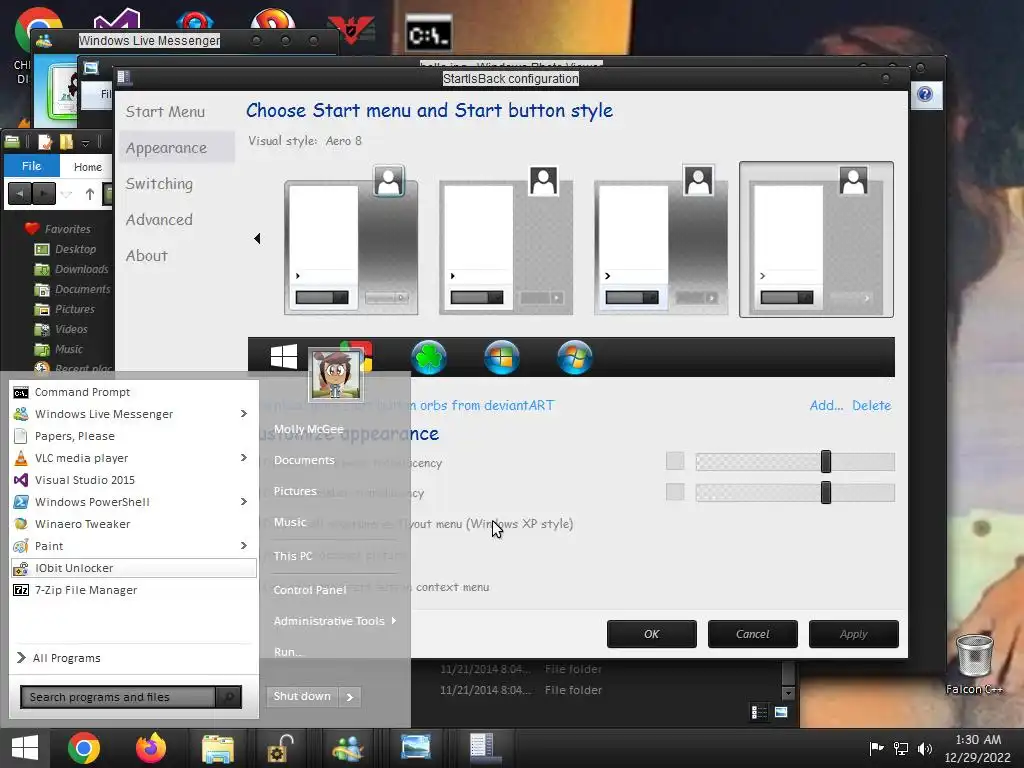Viewport: 1024px width, 768px height.
Task: Select second start menu style thumbnail
Action: [506, 240]
